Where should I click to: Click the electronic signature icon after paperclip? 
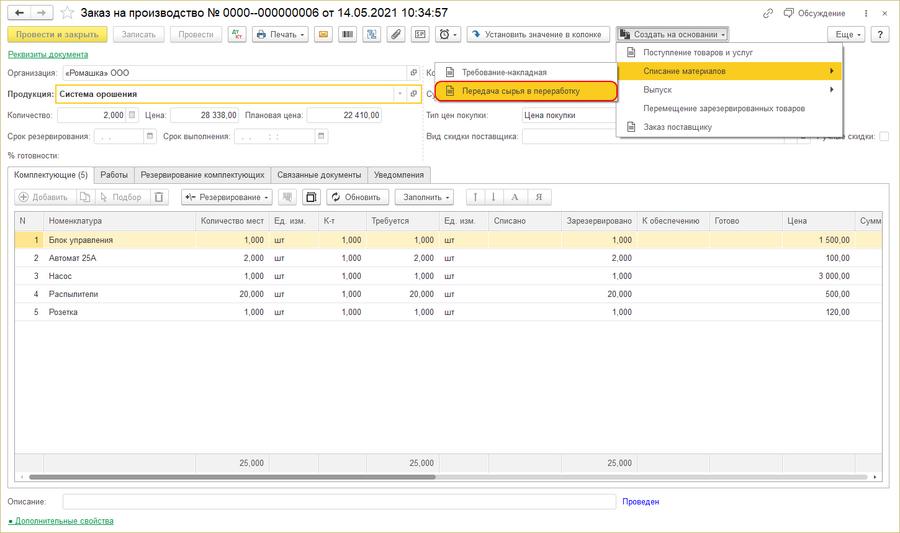point(420,34)
